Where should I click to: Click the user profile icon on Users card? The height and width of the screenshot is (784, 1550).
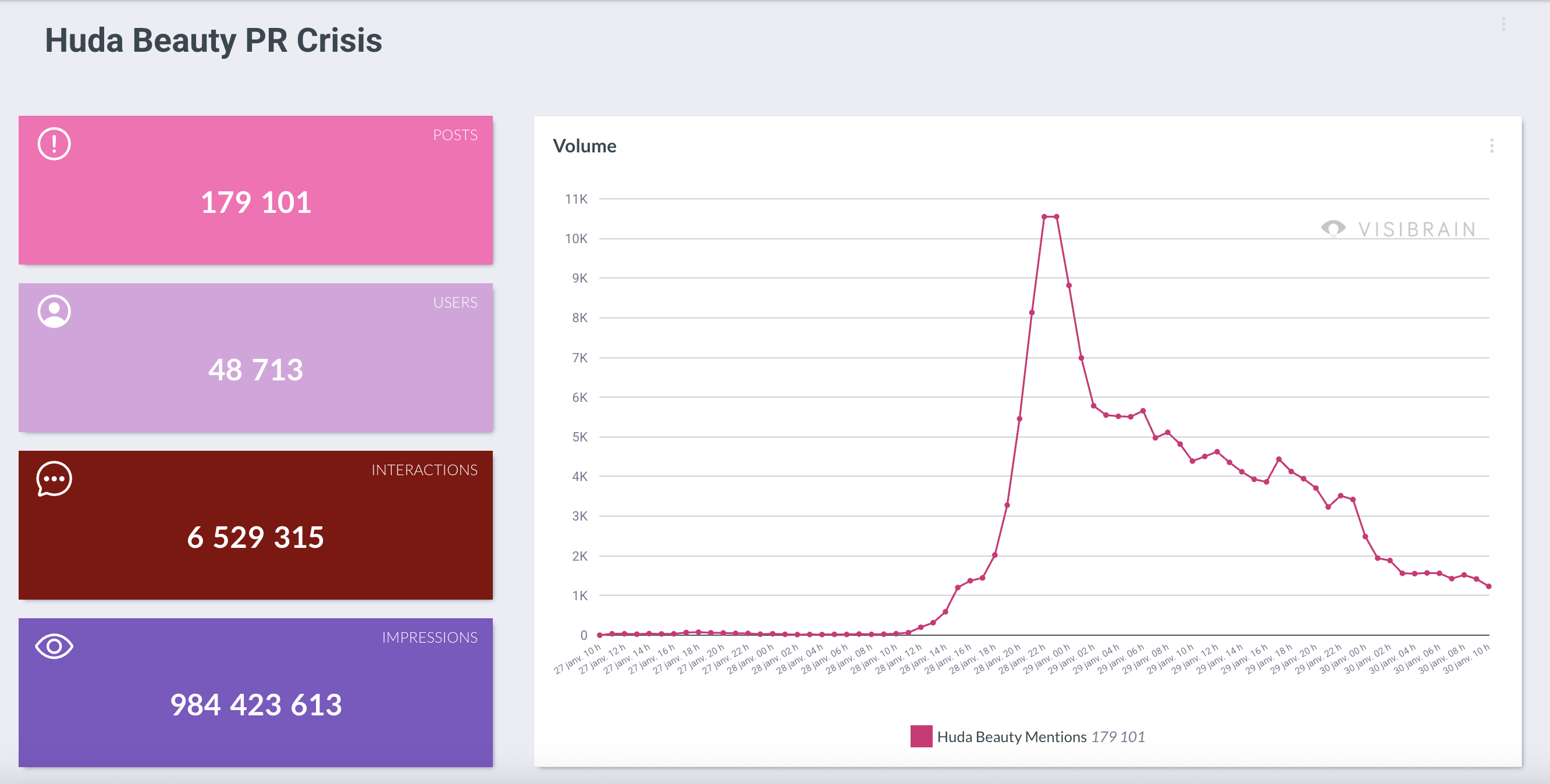(54, 311)
